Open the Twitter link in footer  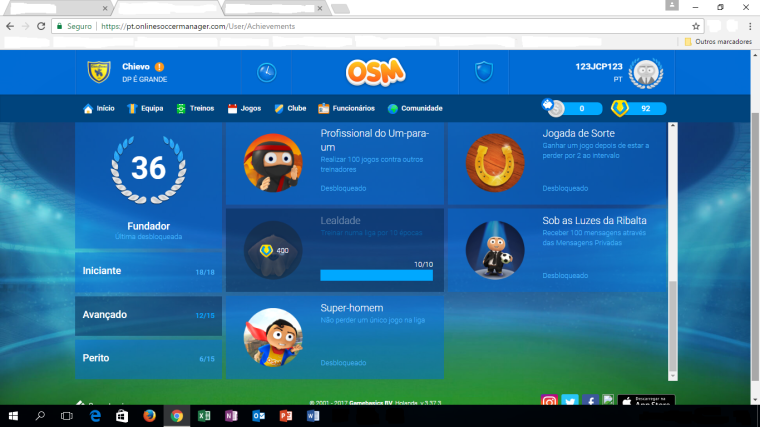[x=570, y=400]
